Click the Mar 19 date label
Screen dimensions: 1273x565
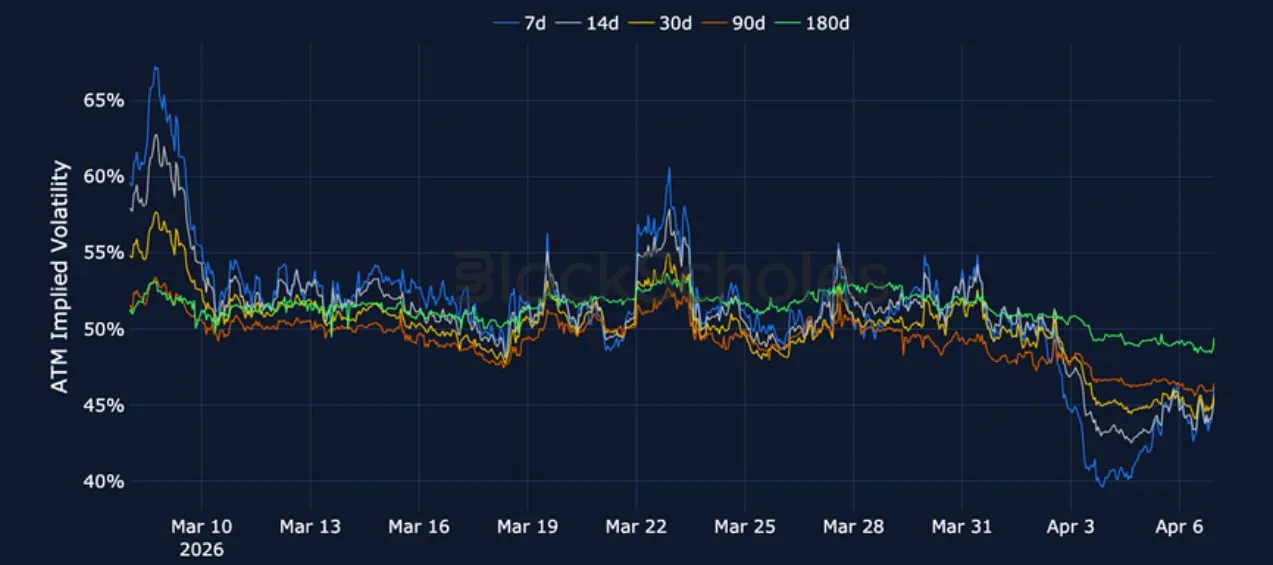point(527,527)
